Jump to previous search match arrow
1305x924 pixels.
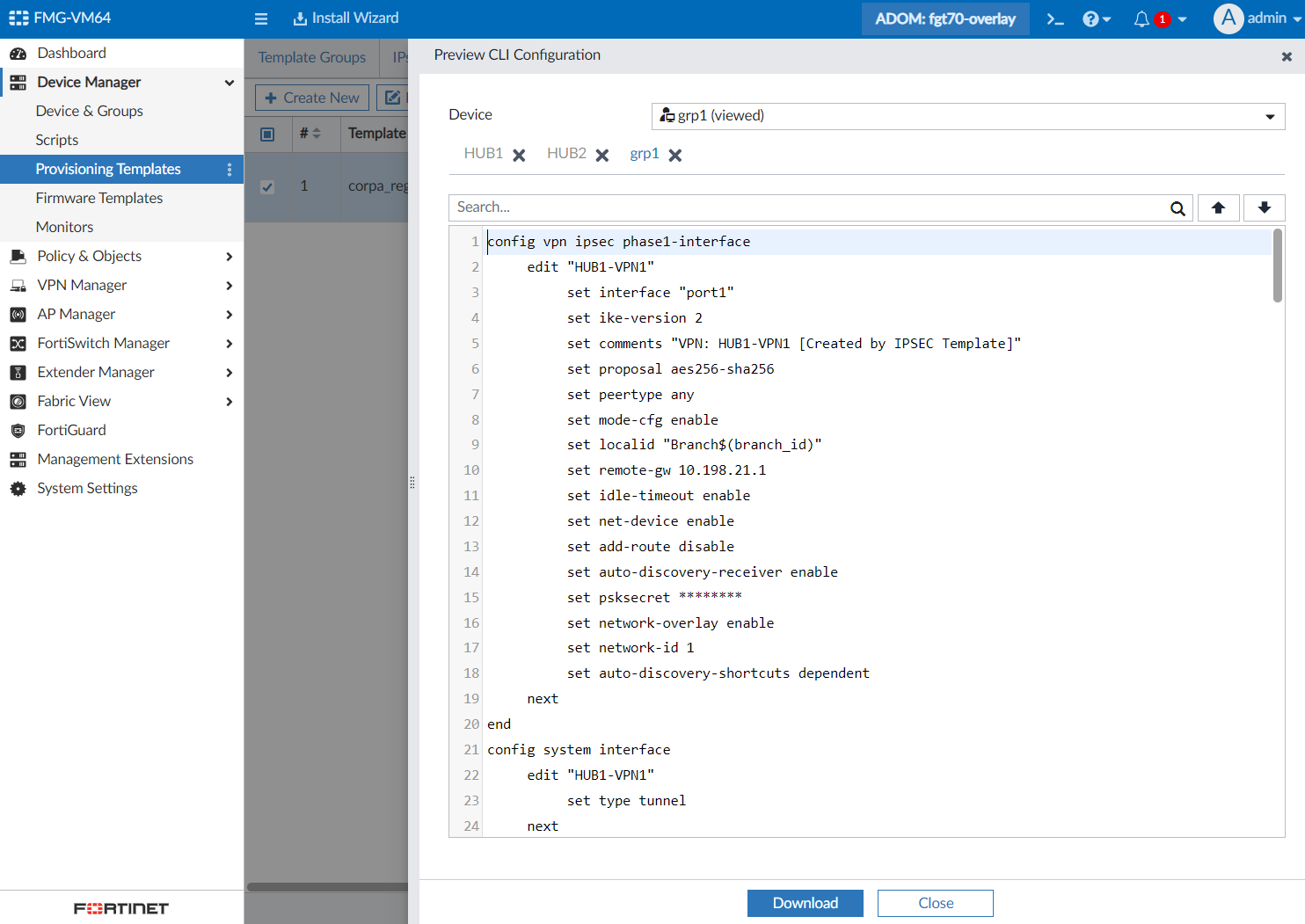[x=1218, y=207]
